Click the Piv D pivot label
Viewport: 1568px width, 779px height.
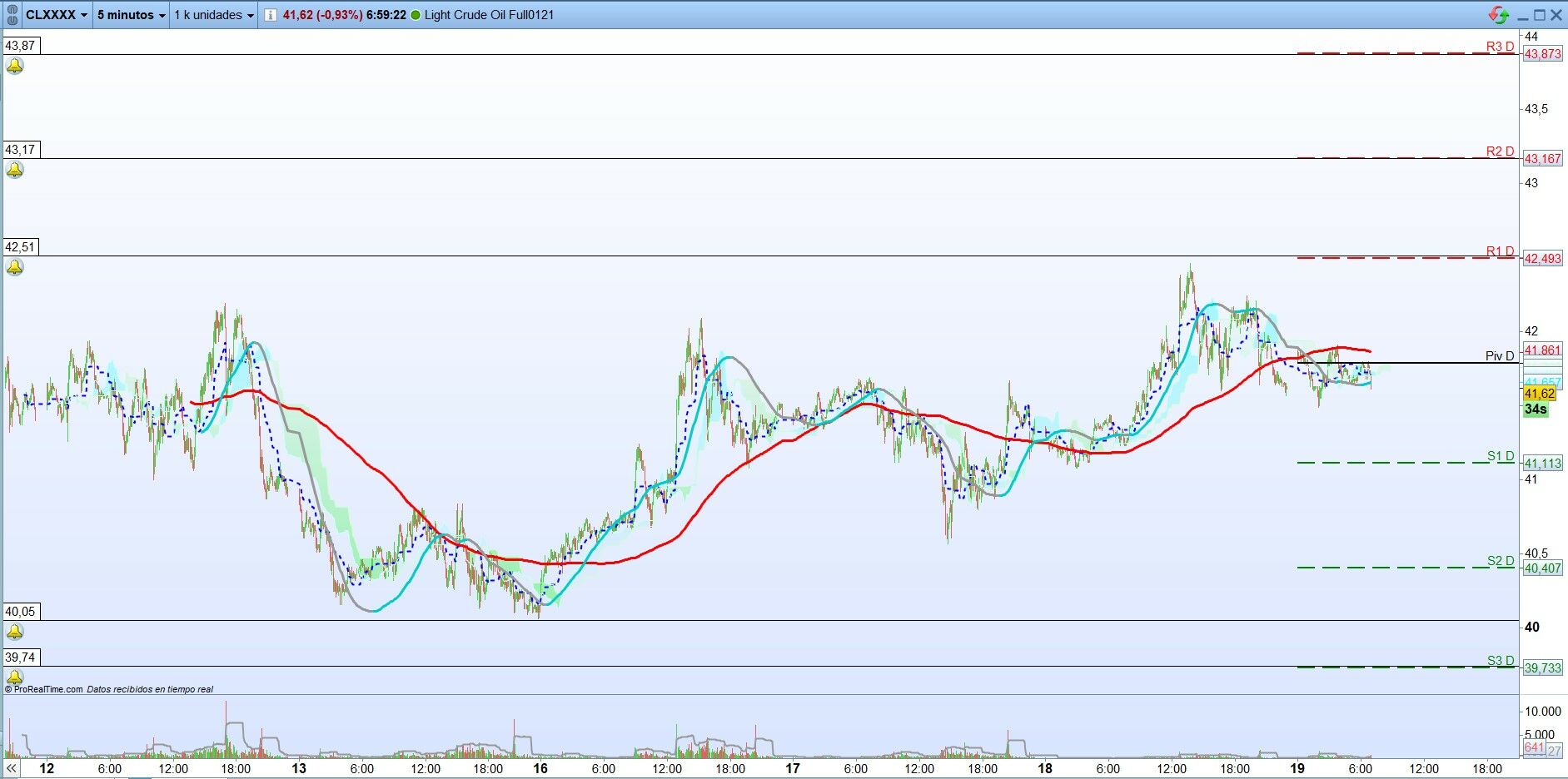(1501, 356)
